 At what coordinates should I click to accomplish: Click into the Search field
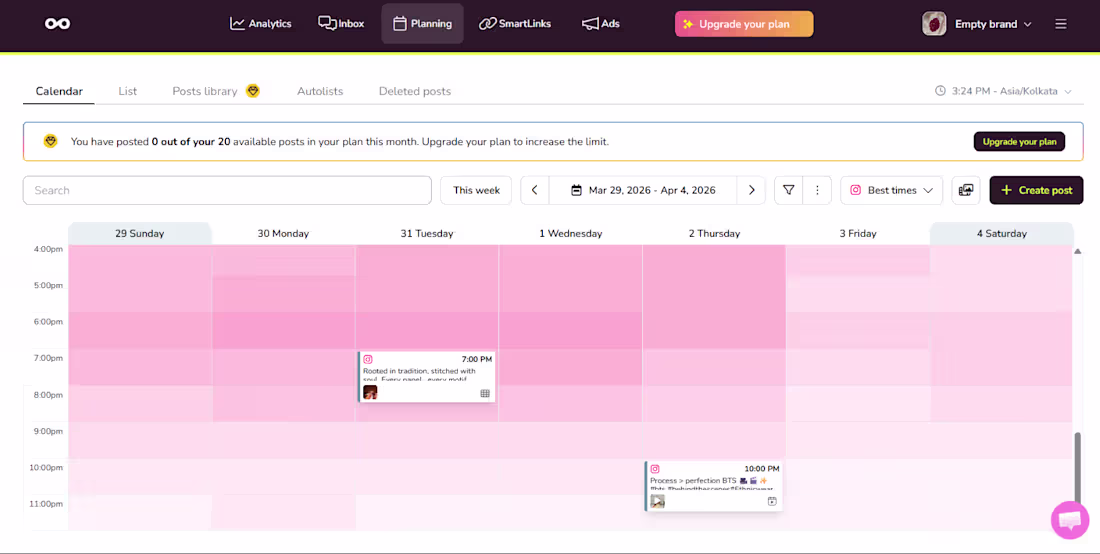[x=227, y=190]
